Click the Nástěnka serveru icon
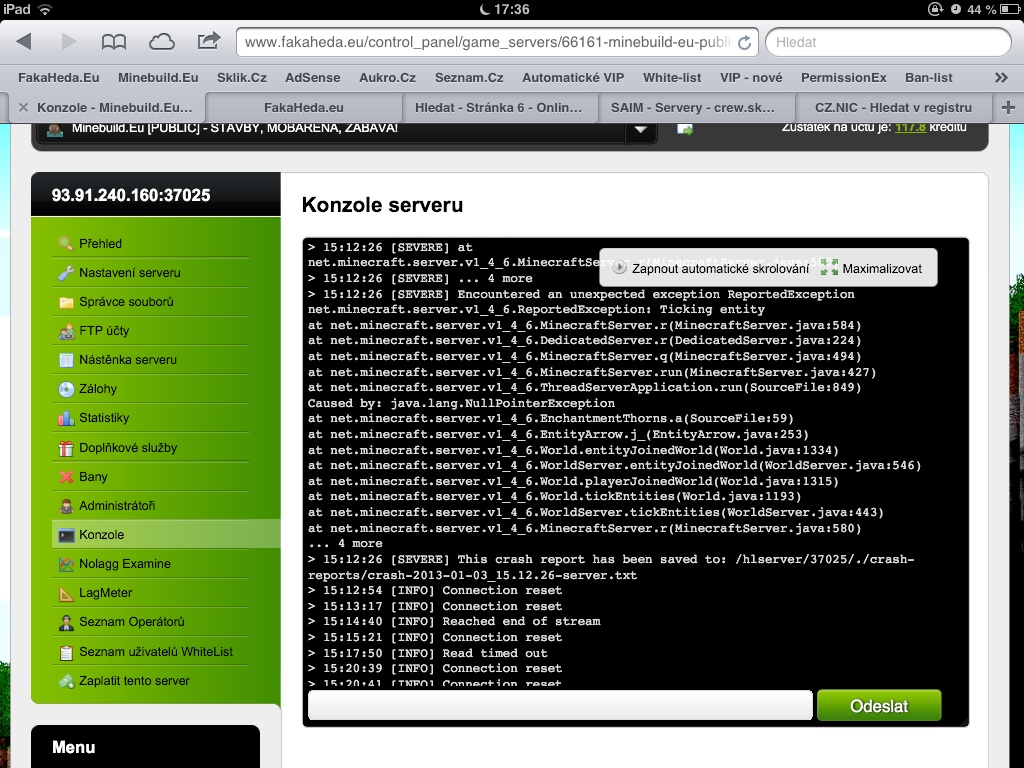Viewport: 1024px width, 768px height. 66,360
